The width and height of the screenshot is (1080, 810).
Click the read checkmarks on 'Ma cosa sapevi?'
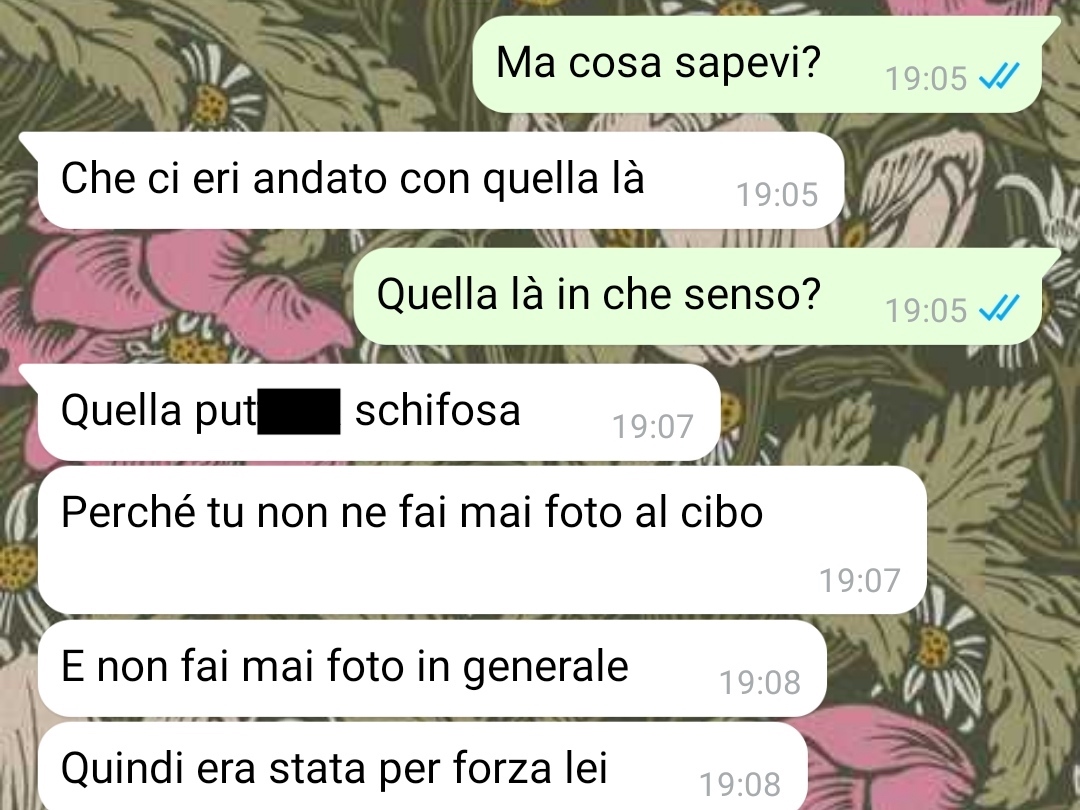[x=999, y=77]
